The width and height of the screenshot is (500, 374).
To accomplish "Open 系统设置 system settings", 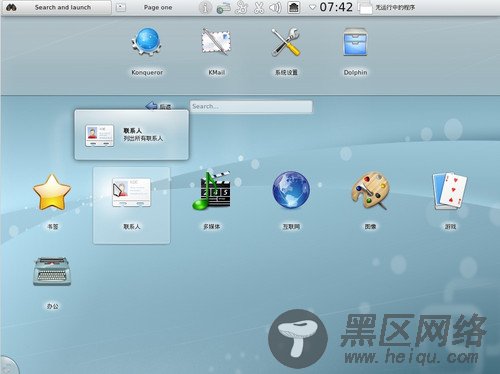I will pyautogui.click(x=286, y=52).
